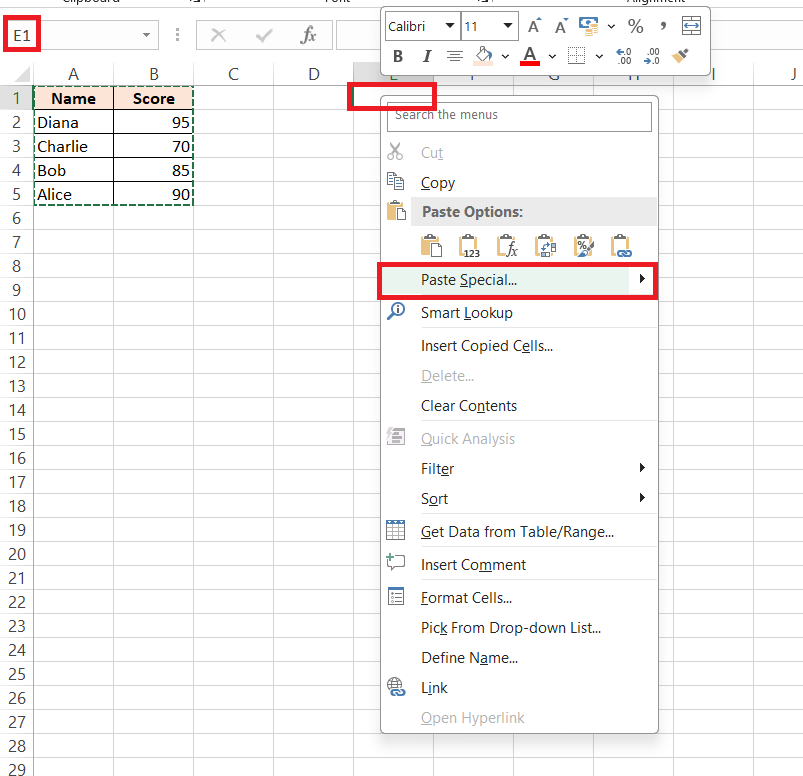This screenshot has height=776, width=803.
Task: Select the cell with score 95
Action: pos(153,122)
